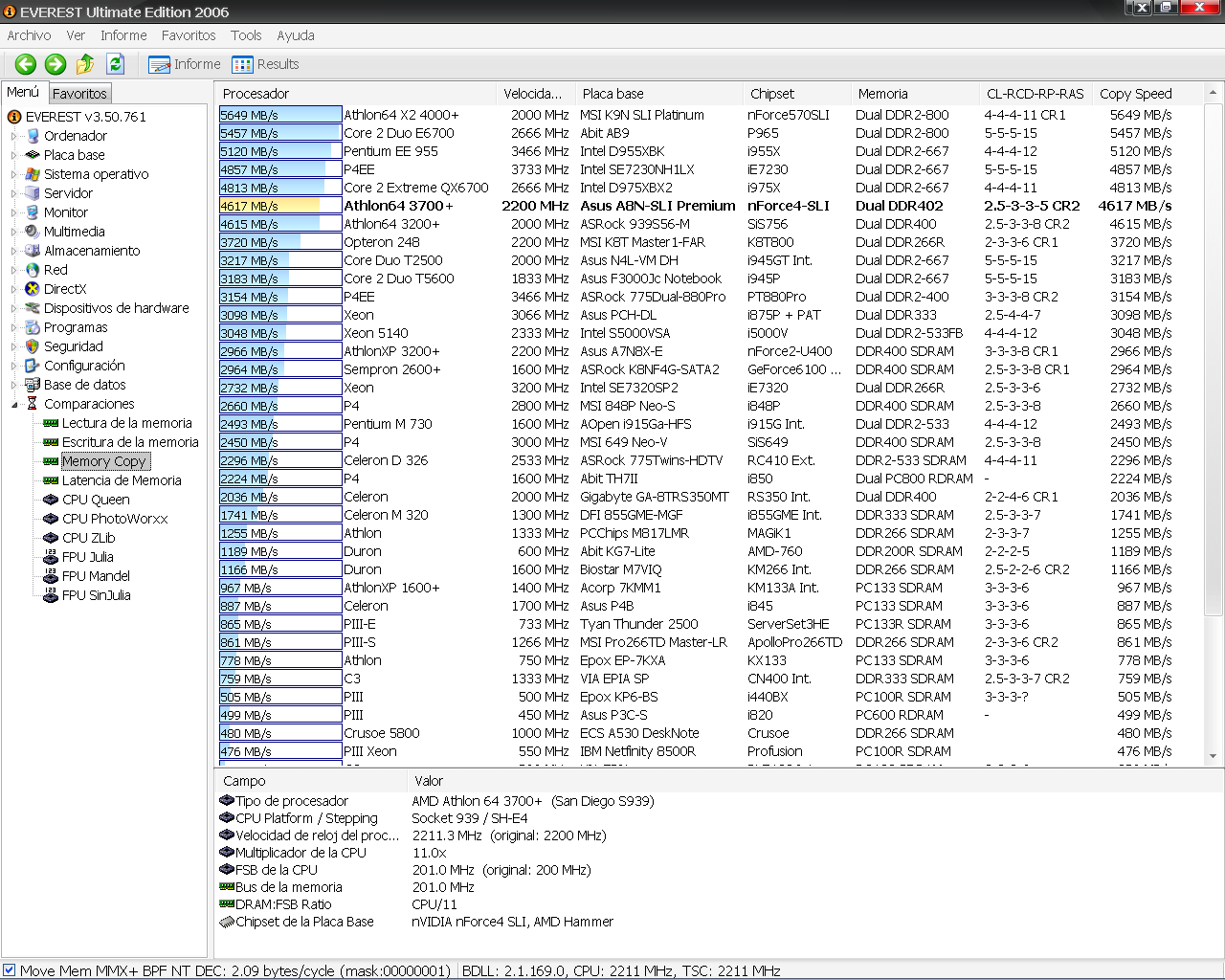Click the Up one level arrow icon
This screenshot has height=980, width=1225.
point(85,64)
